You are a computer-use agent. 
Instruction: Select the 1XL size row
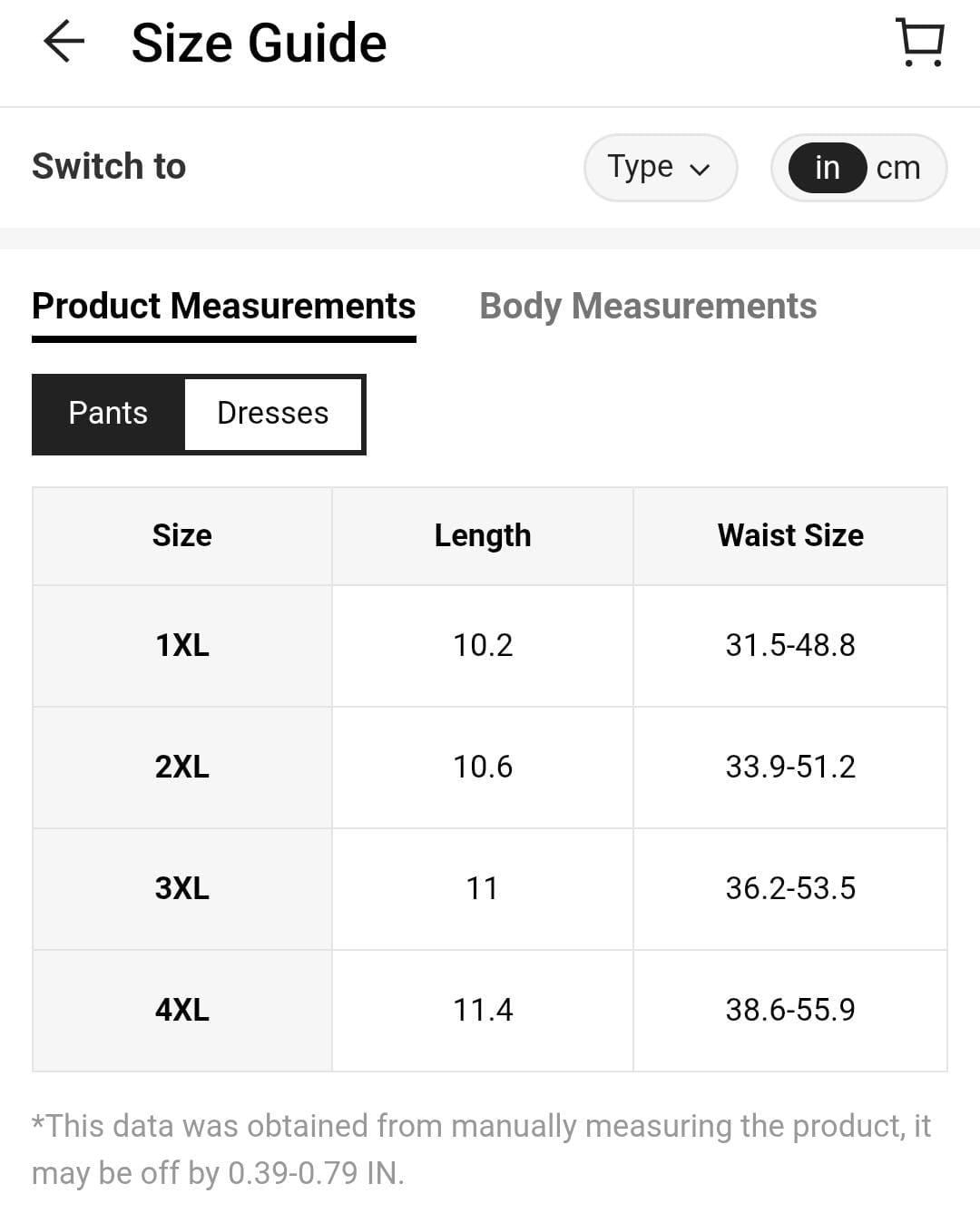[x=182, y=646]
